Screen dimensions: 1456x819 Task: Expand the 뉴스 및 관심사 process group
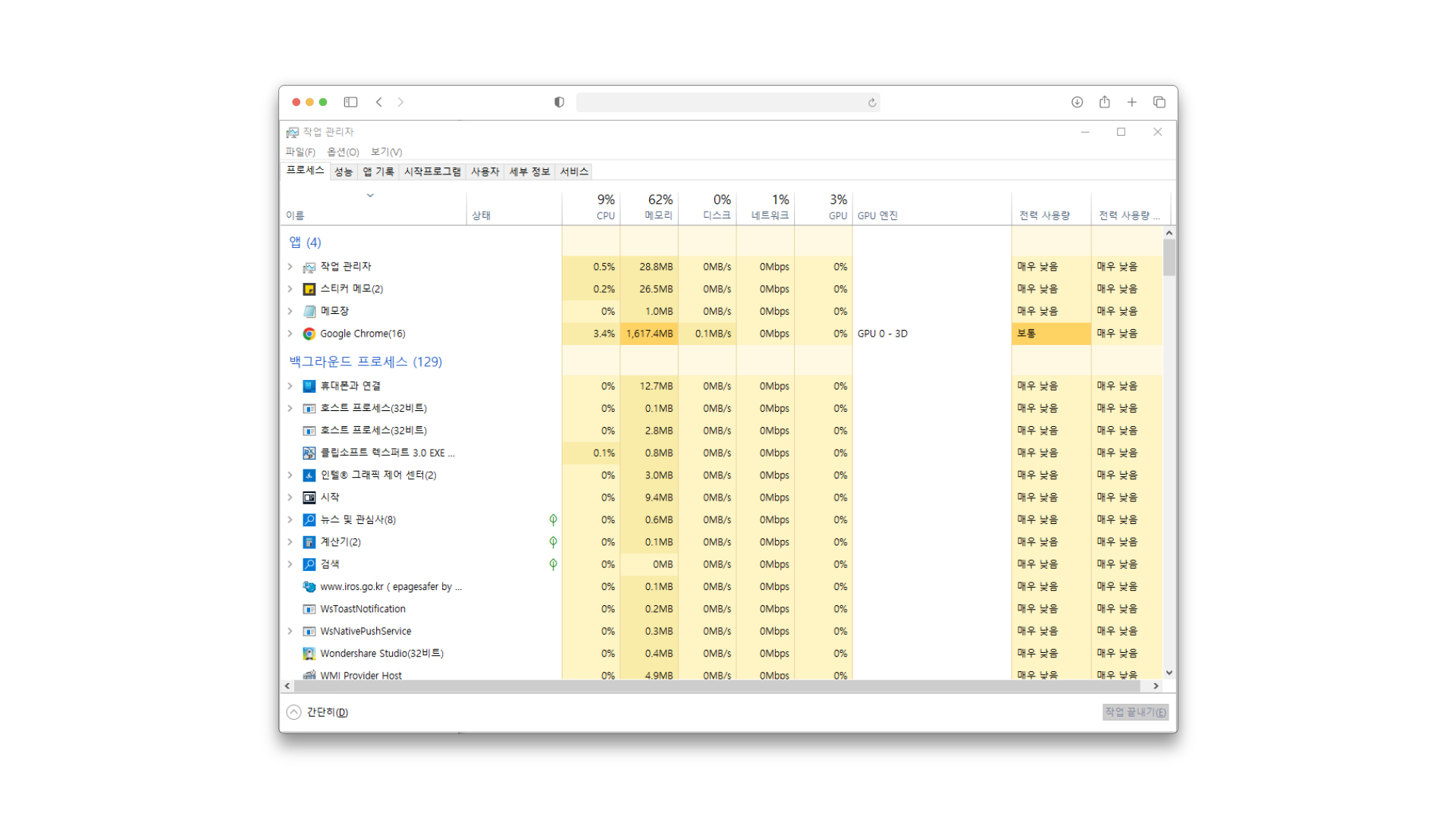point(290,520)
